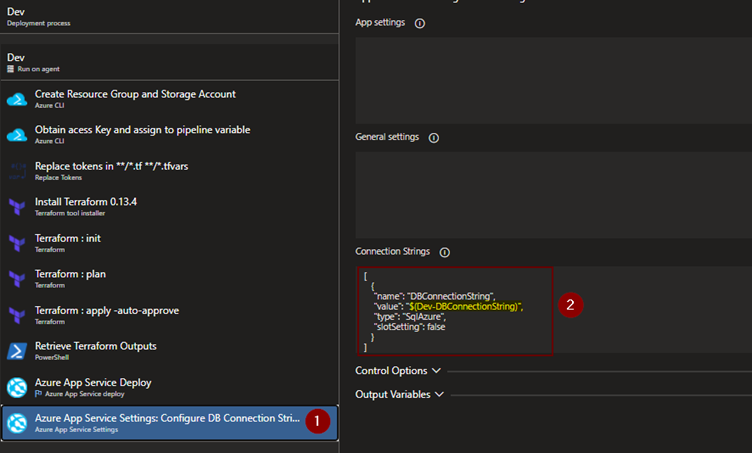Click the Terraform icon beside Terraform : init
752x453 pixels.
pyautogui.click(x=17, y=243)
